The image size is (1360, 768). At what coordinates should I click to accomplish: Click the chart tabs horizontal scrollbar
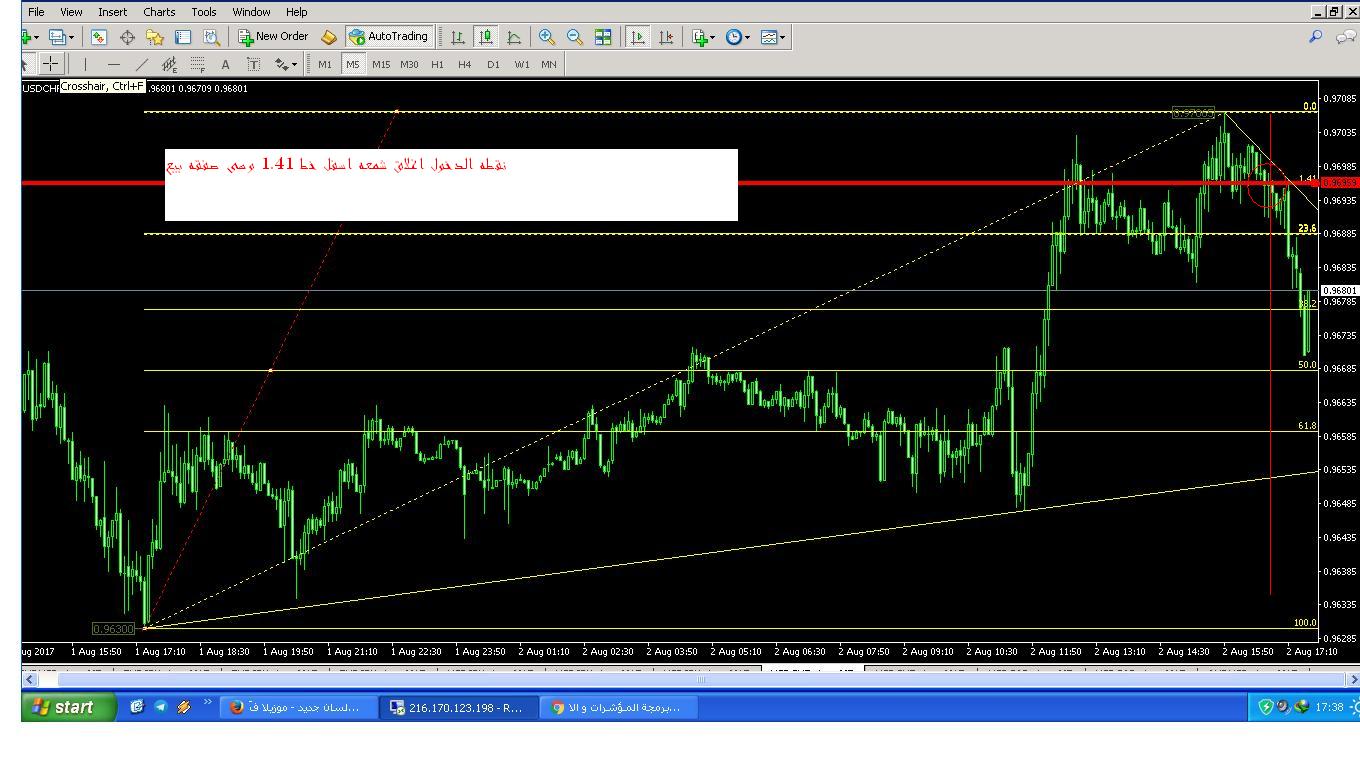click(700, 680)
